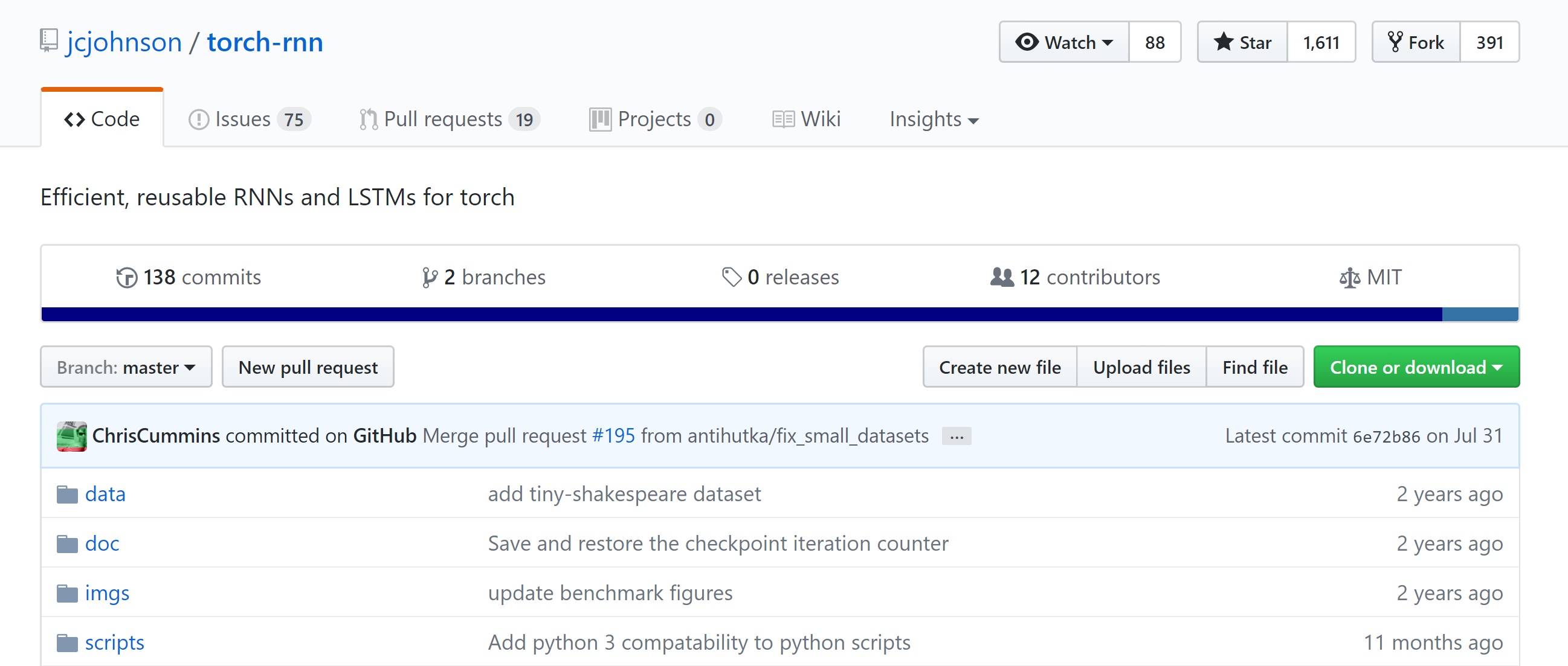
Task: Click Upload files button
Action: pyautogui.click(x=1141, y=367)
